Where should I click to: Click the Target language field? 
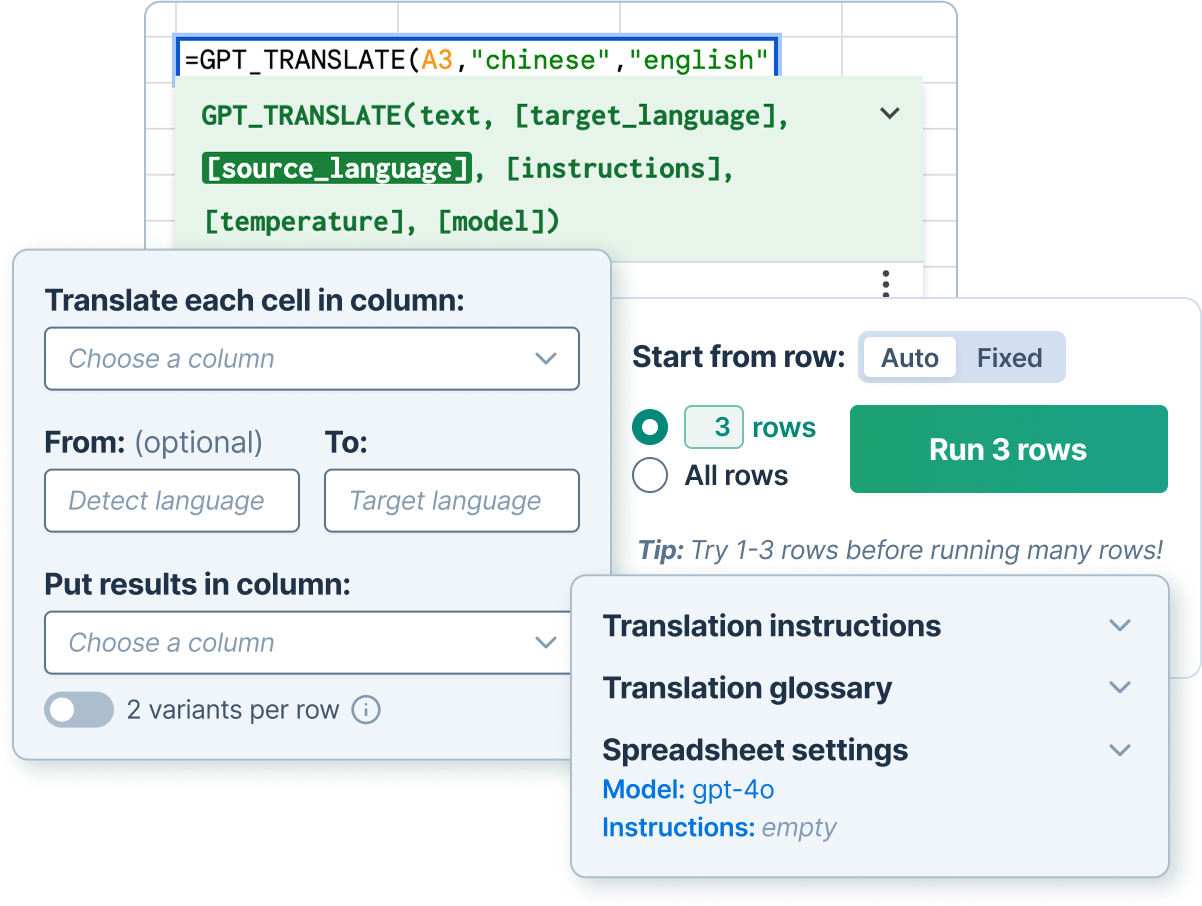[451, 501]
